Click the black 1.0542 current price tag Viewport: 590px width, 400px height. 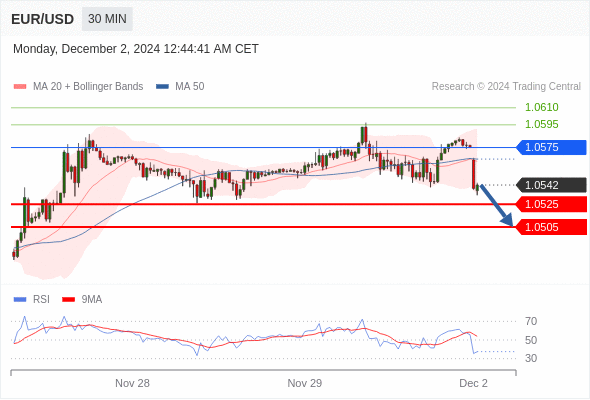point(551,185)
